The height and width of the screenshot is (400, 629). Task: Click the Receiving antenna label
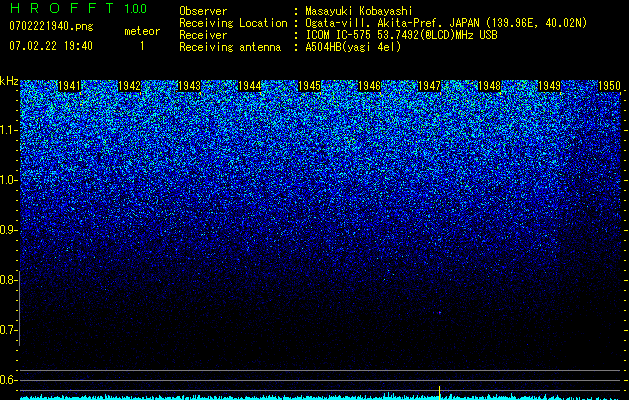point(230,47)
